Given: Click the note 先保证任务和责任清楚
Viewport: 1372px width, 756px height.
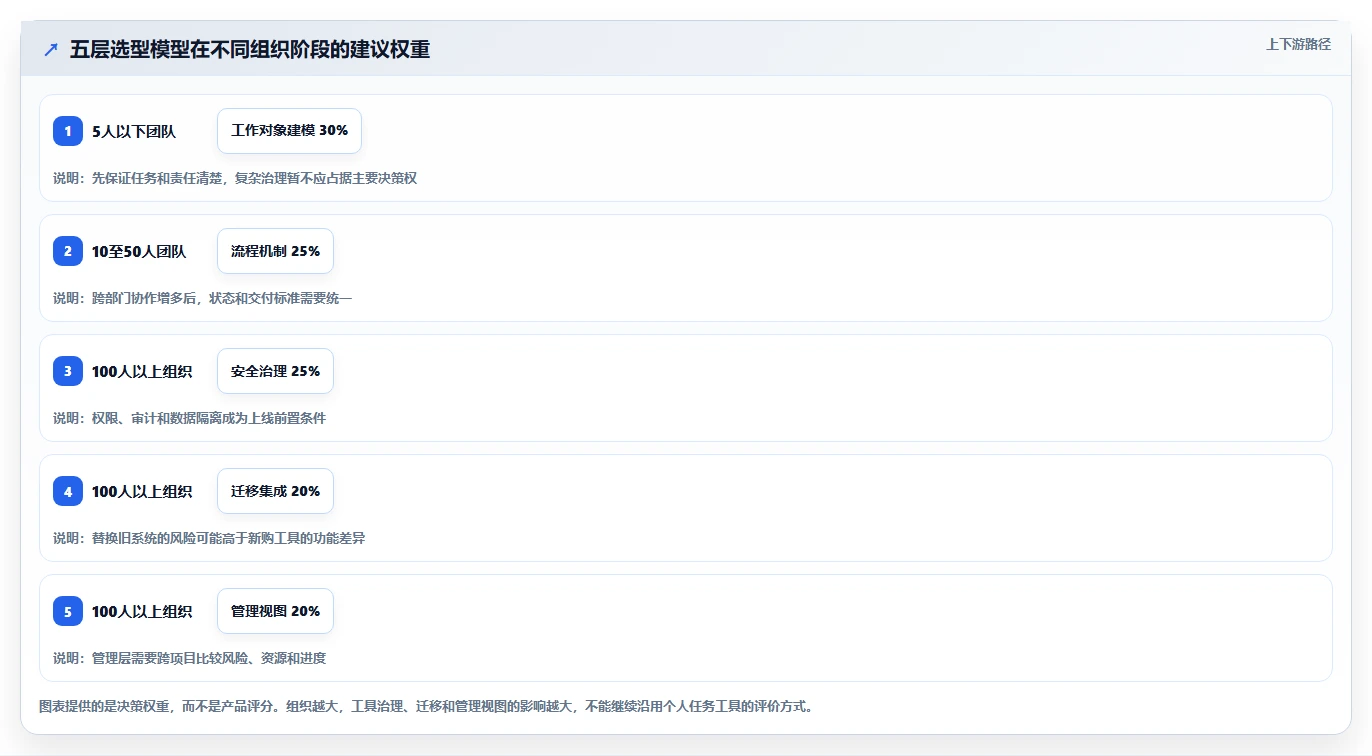Looking at the screenshot, I should point(235,178).
